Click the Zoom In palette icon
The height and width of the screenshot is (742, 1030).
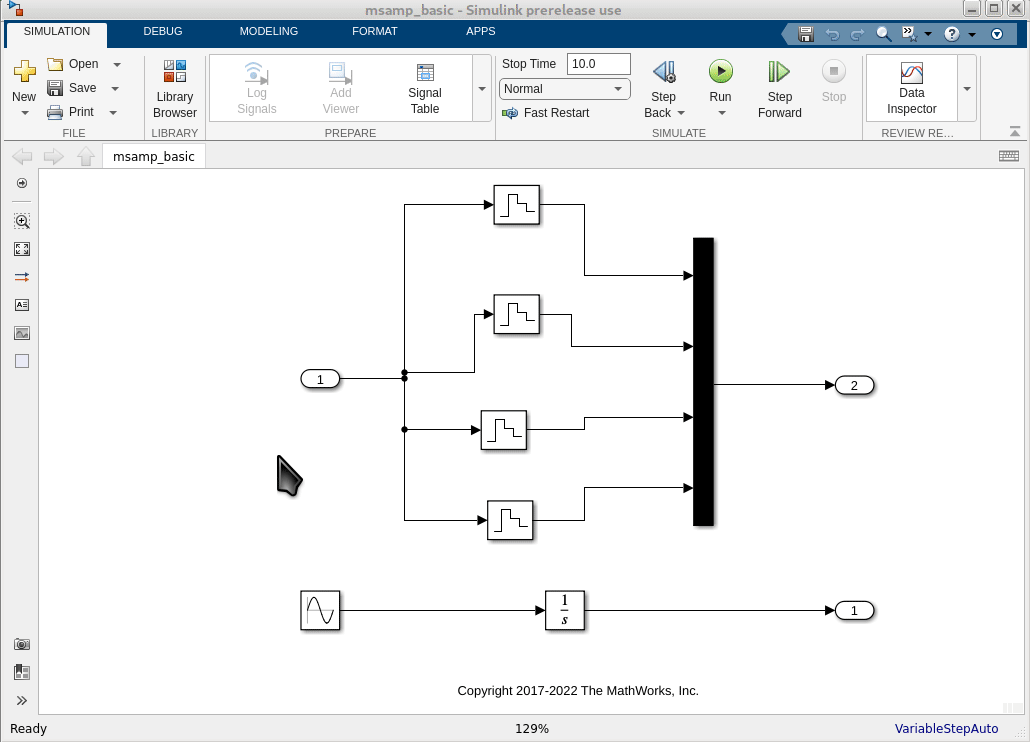(x=22, y=221)
